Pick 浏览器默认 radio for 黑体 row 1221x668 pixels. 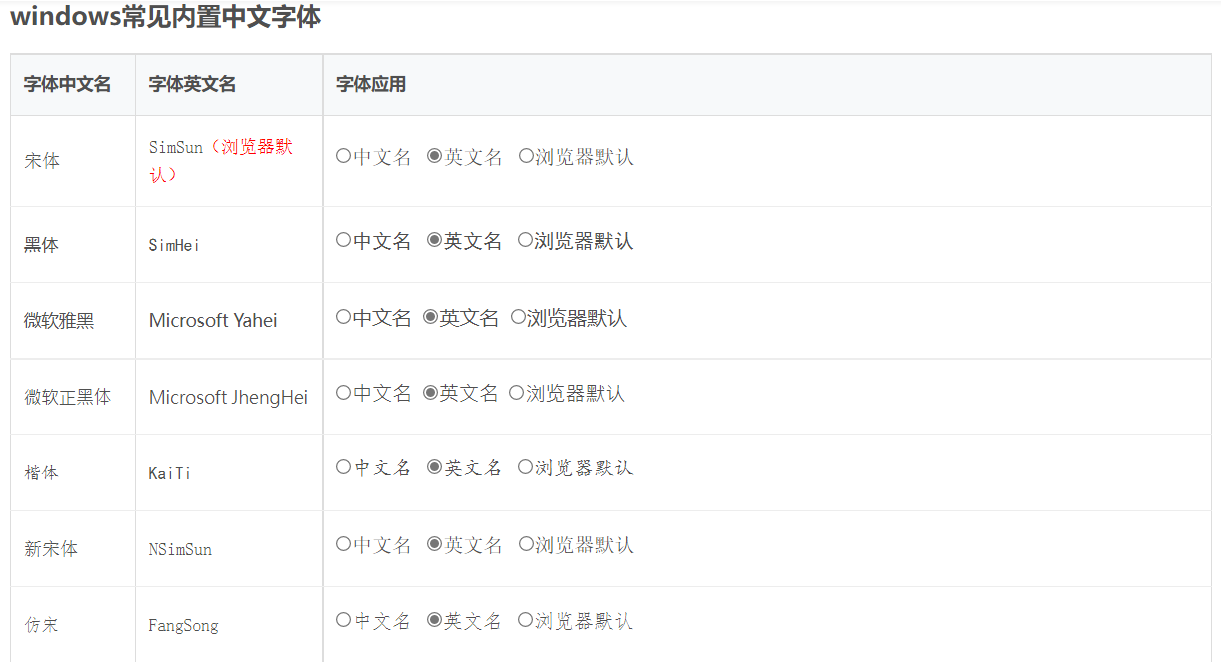[x=525, y=240]
